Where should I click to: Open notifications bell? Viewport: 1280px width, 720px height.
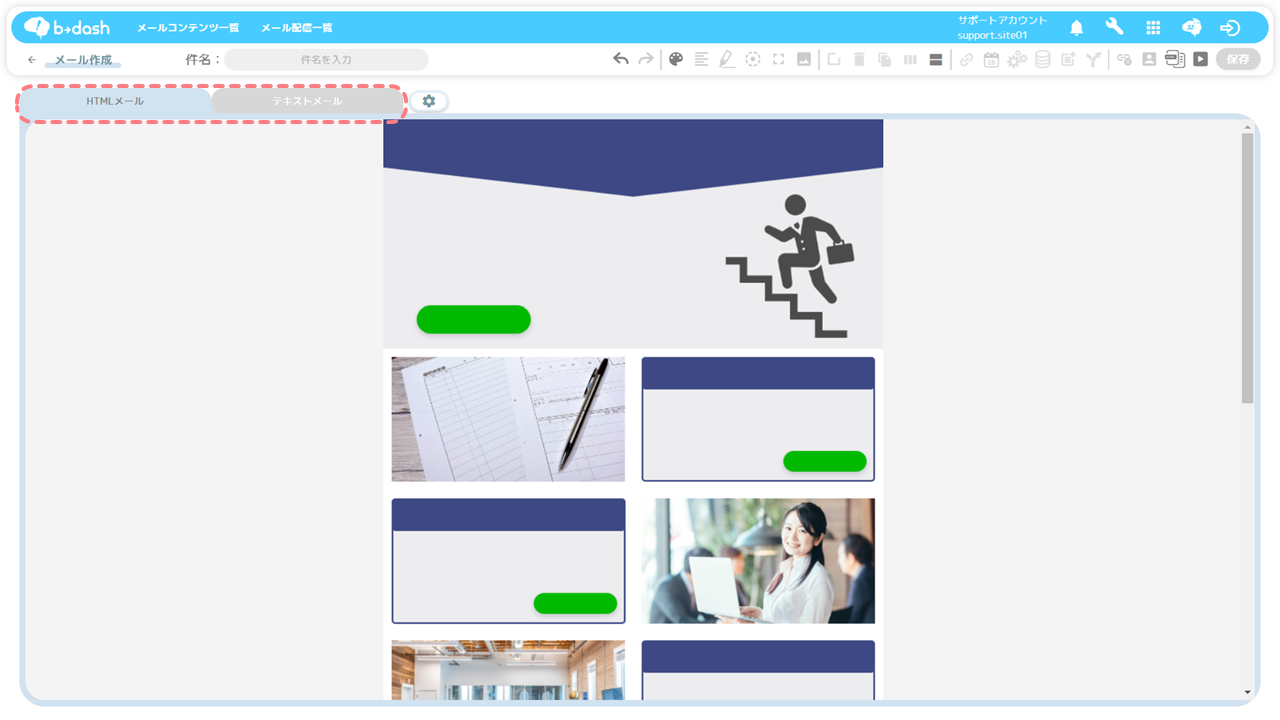1077,28
